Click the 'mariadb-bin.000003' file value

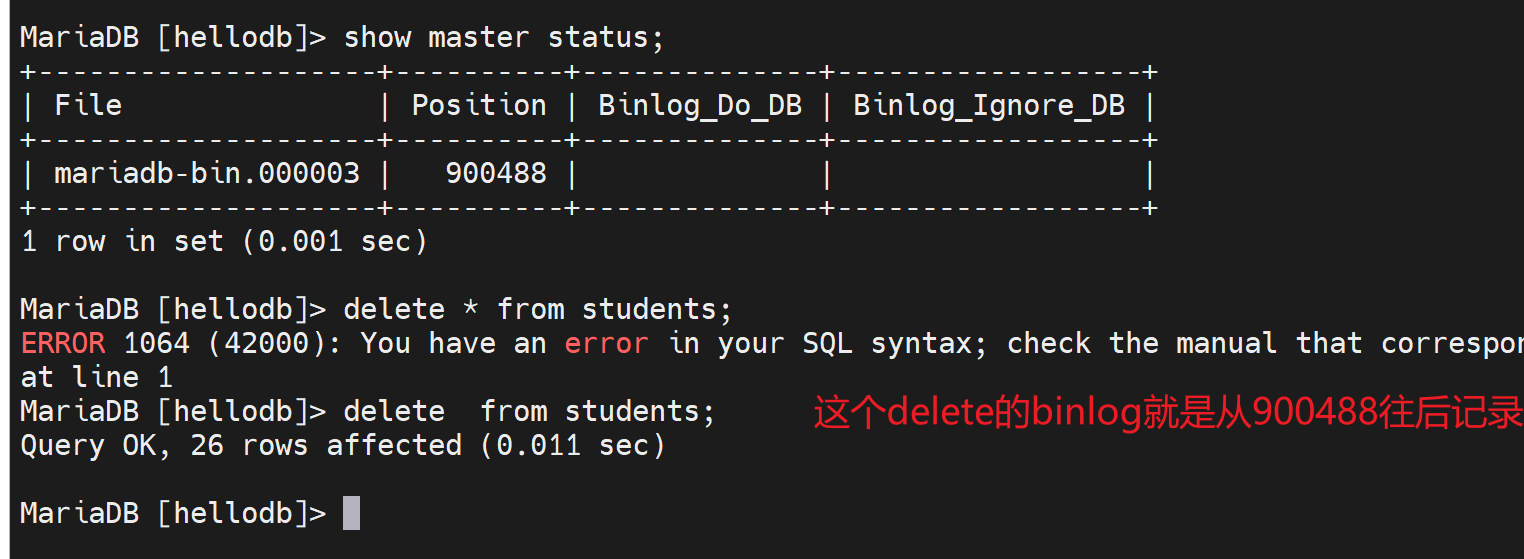pos(206,174)
